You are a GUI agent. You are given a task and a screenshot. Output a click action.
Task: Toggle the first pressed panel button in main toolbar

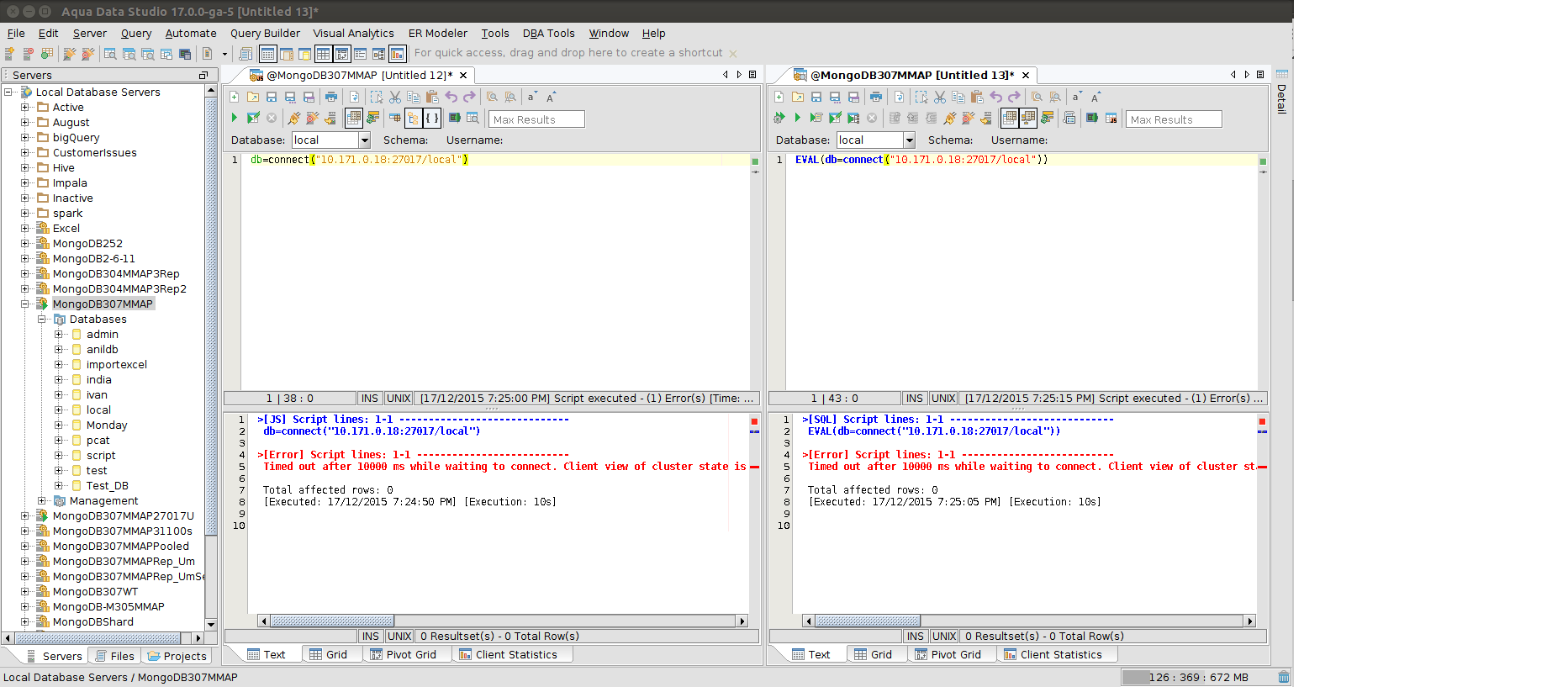(x=268, y=54)
